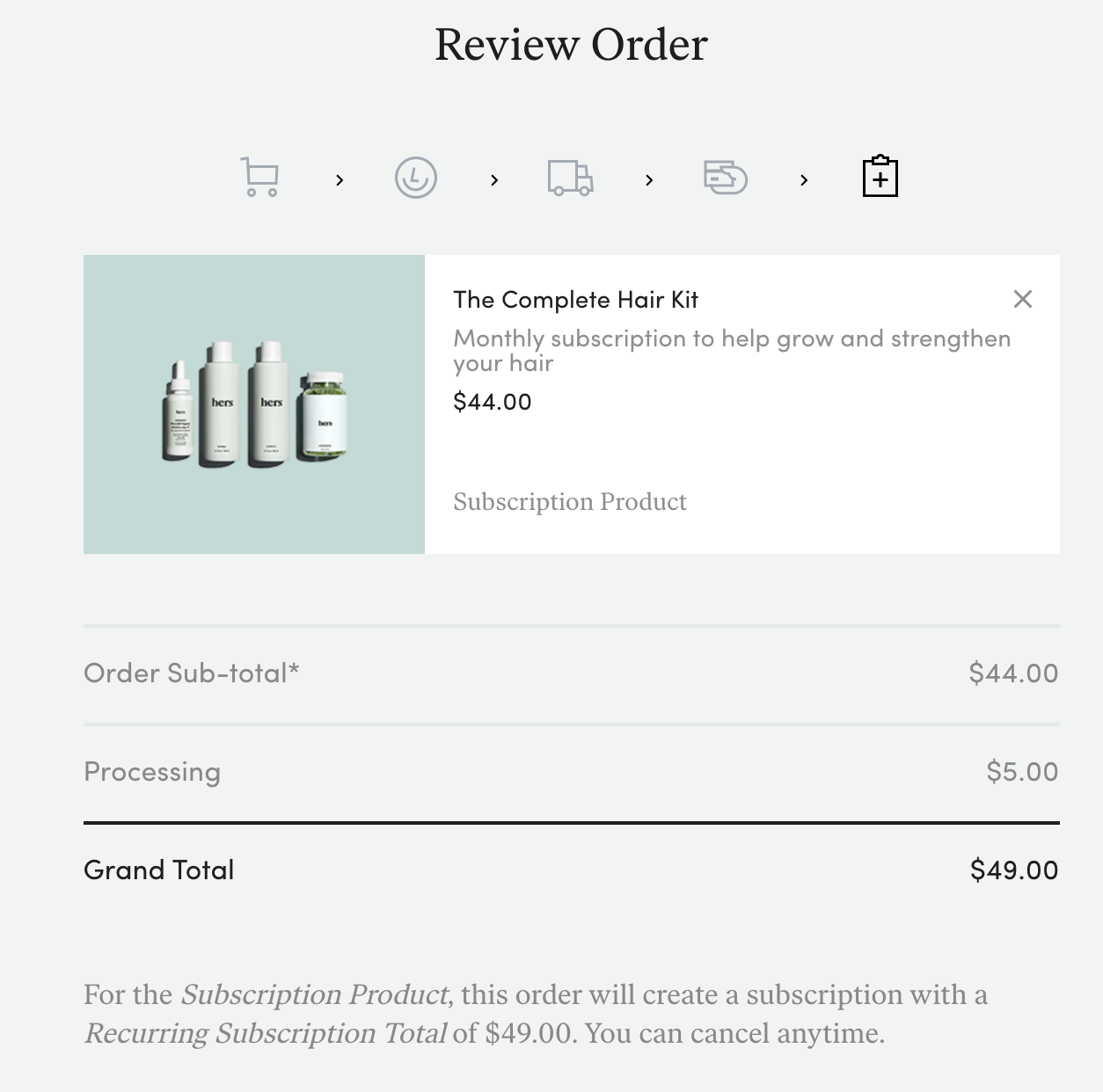Click the chevron between clock and truck icons

(493, 180)
